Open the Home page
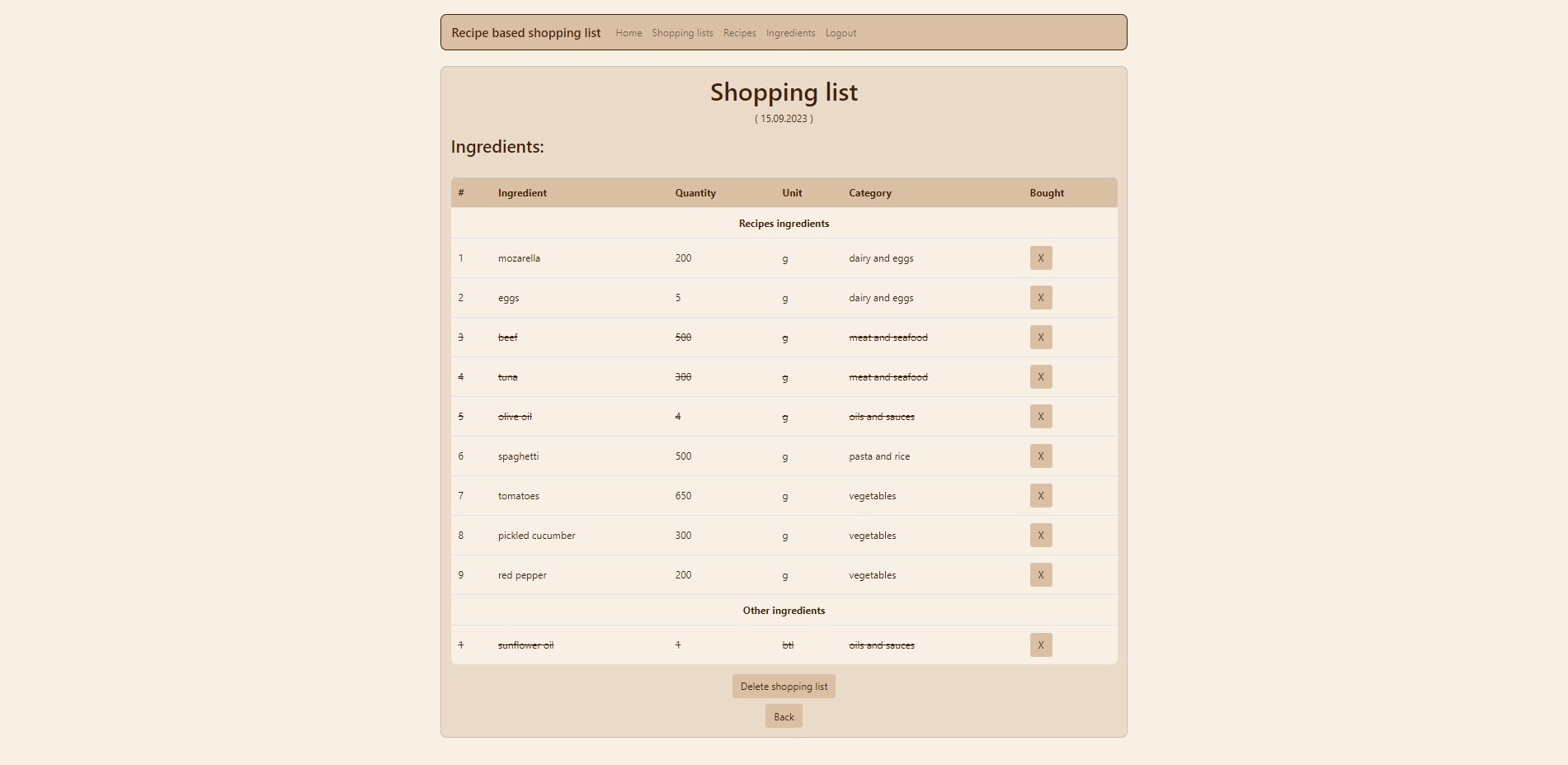The width and height of the screenshot is (1568, 765). [628, 33]
